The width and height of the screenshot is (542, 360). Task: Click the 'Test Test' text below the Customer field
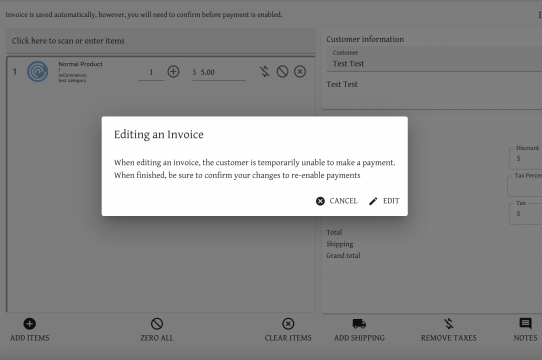342,84
